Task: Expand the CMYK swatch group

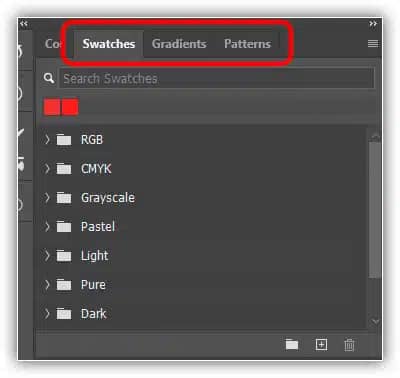Action: coord(47,168)
